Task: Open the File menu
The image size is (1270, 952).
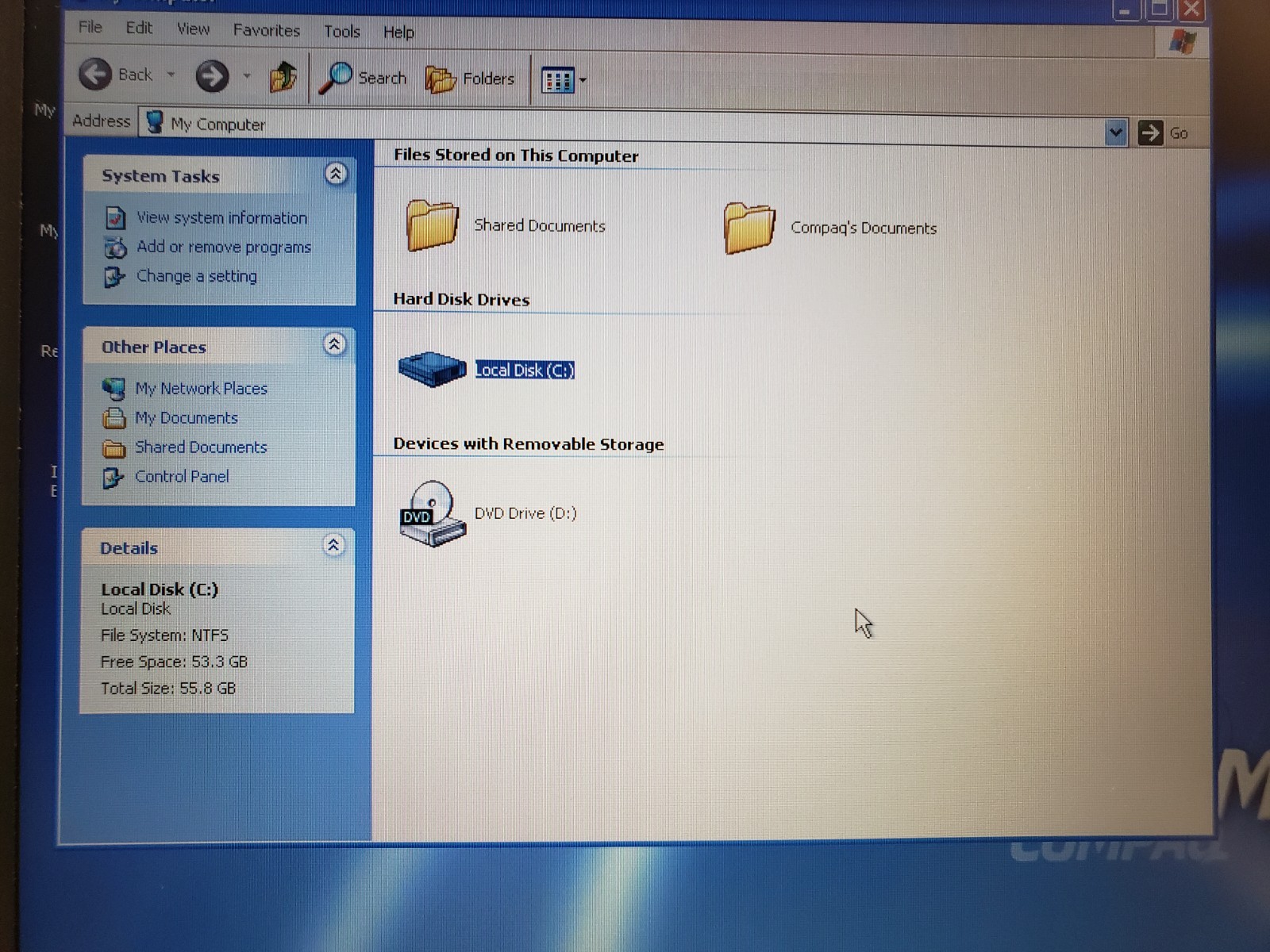Action: 90,27
